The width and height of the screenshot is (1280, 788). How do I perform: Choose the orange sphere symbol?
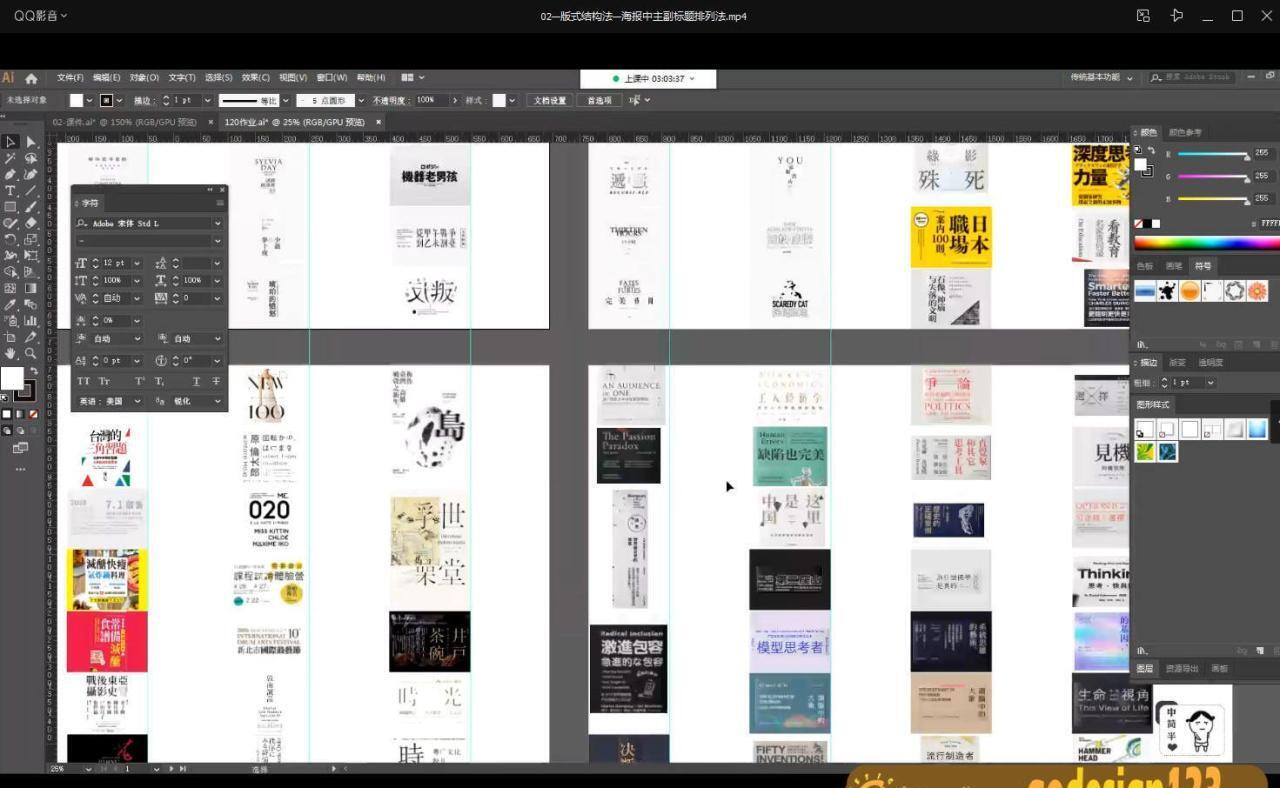(1189, 291)
